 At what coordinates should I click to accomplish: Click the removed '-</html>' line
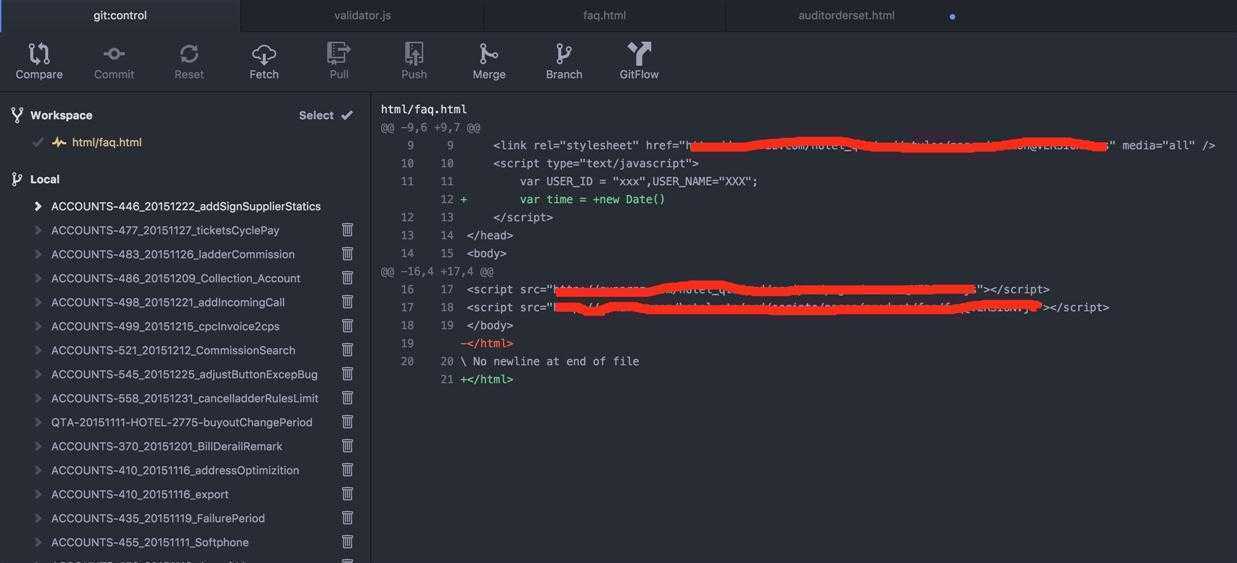(487, 343)
